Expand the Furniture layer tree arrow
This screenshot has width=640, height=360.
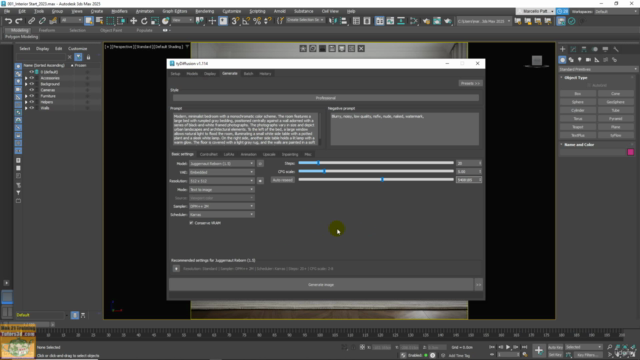(26, 96)
